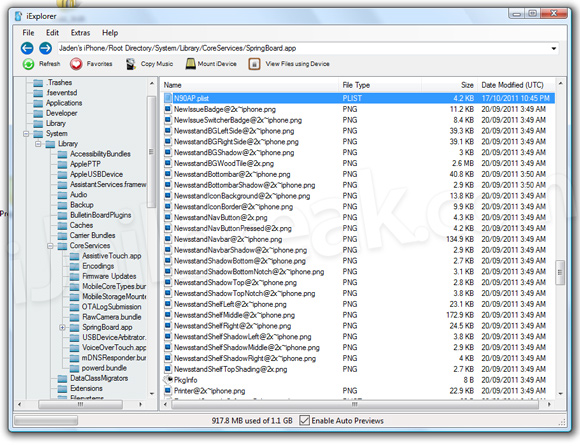
Task: Click folder icon for .Trashes
Action: point(38,83)
